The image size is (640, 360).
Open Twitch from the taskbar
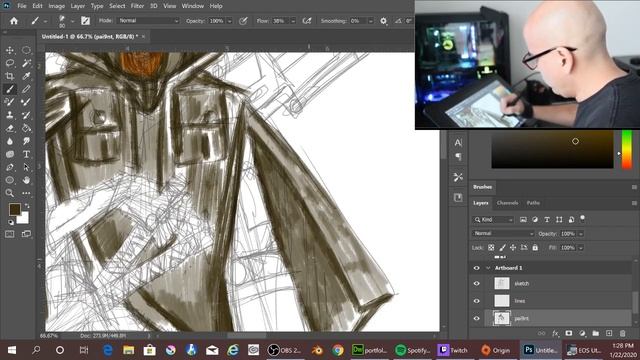[x=453, y=350]
